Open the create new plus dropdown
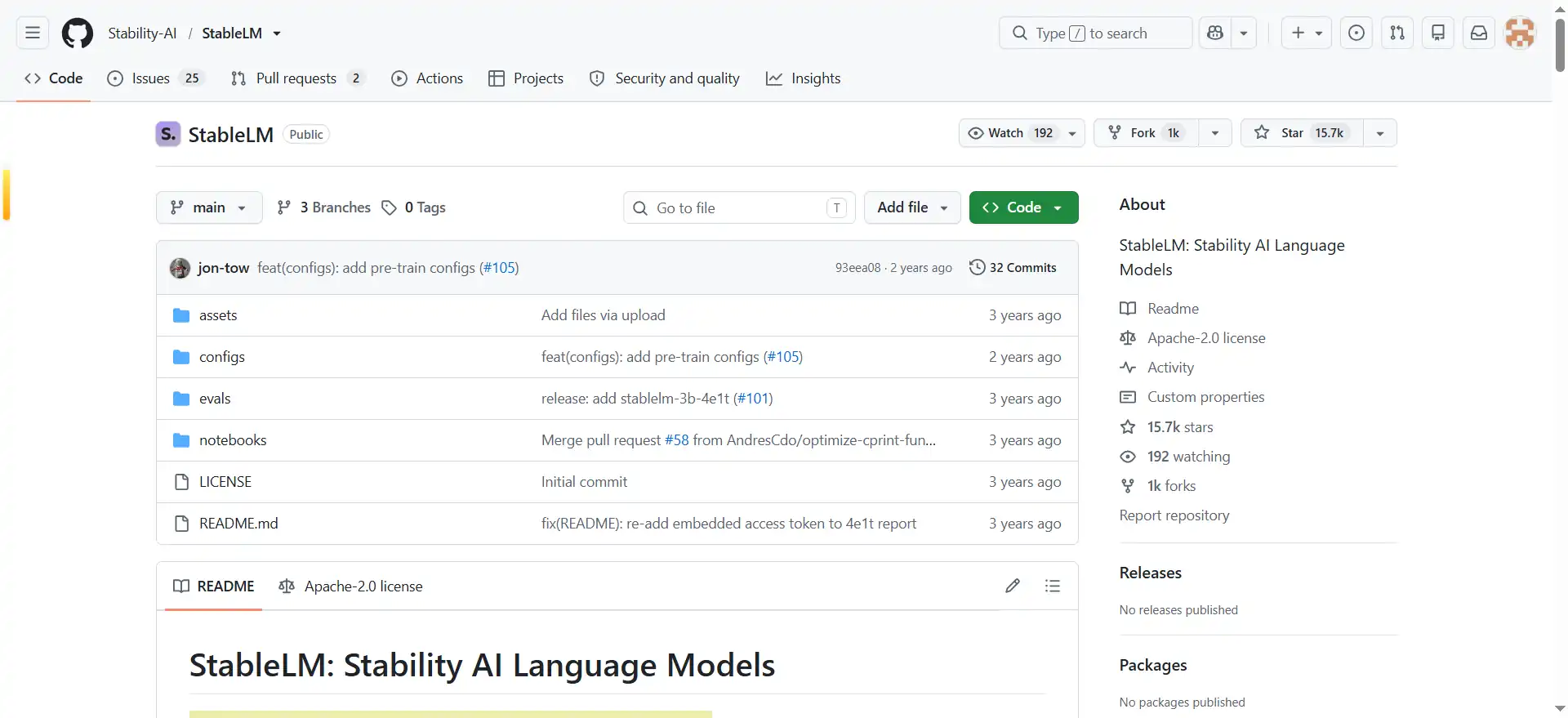1568x718 pixels. coord(1307,33)
